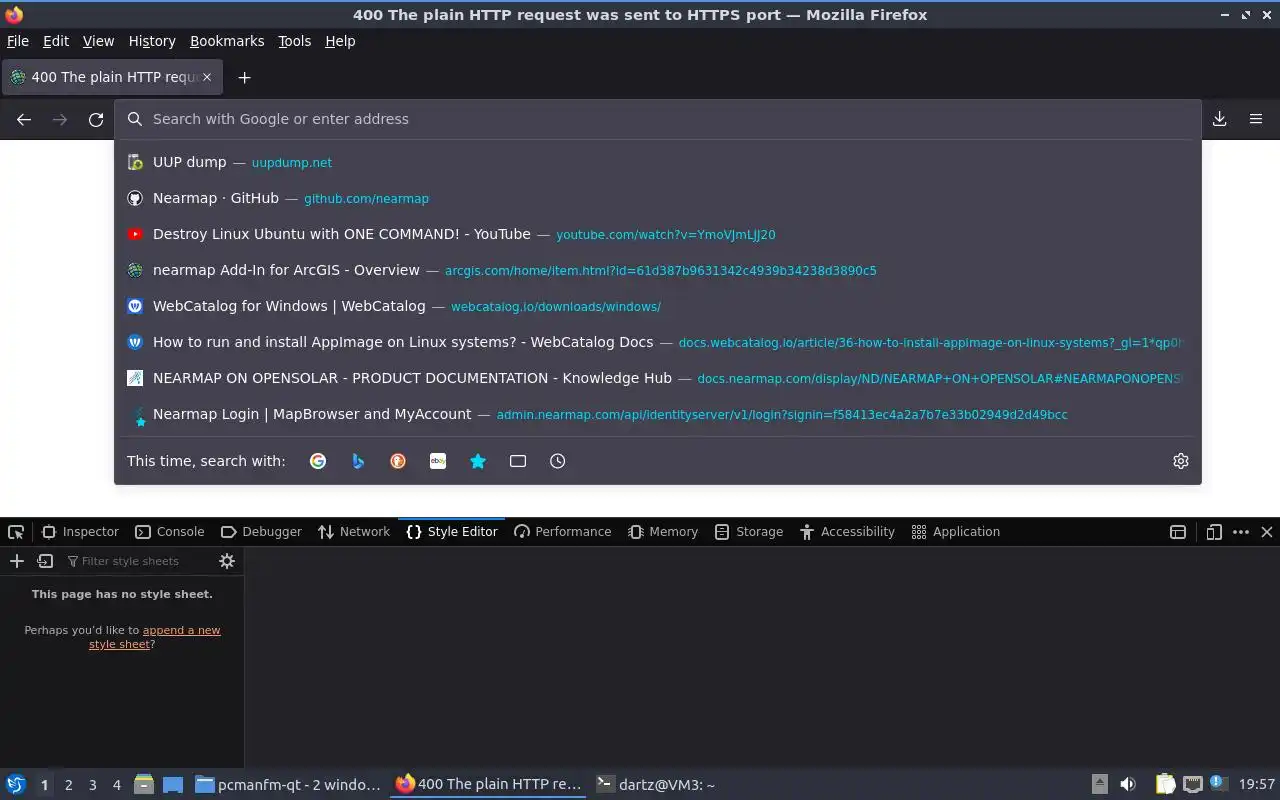This screenshot has height=800, width=1280.
Task: Import an existing style sheet icon
Action: pyautogui.click(x=45, y=561)
